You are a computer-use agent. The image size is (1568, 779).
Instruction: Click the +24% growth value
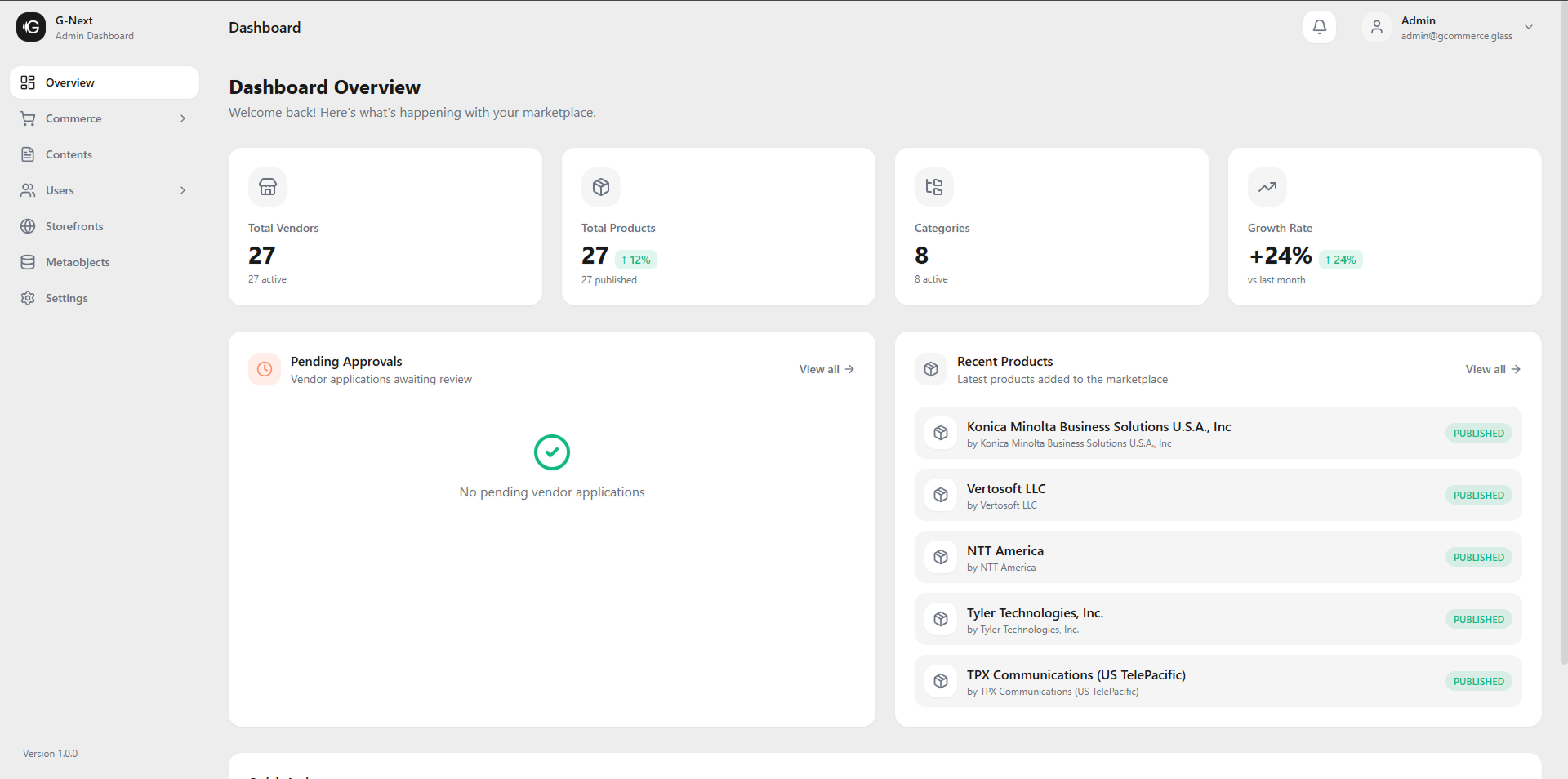(1281, 256)
